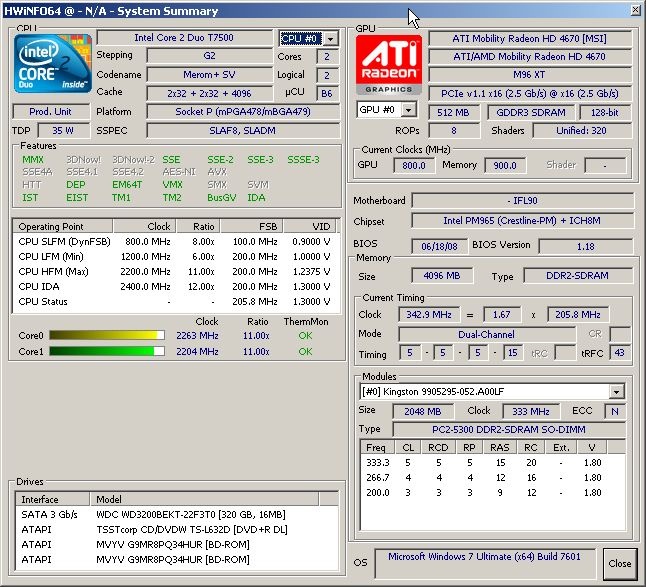Click the Operating Point column header
The height and width of the screenshot is (587, 646).
(63, 227)
